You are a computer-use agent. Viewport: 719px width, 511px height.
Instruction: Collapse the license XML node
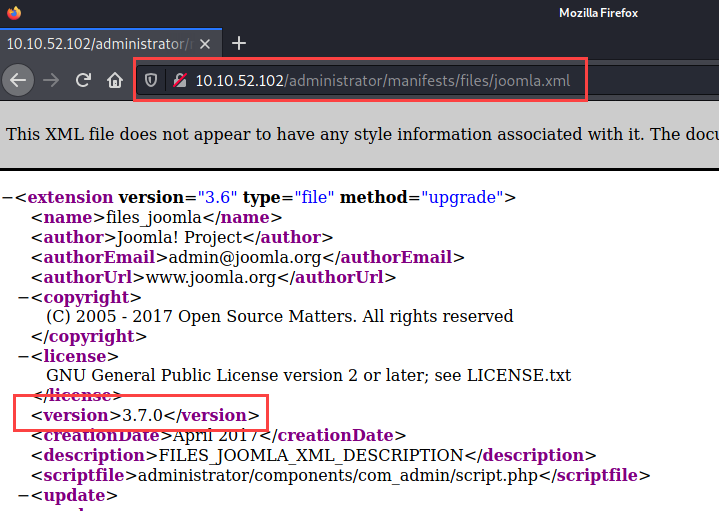23,356
